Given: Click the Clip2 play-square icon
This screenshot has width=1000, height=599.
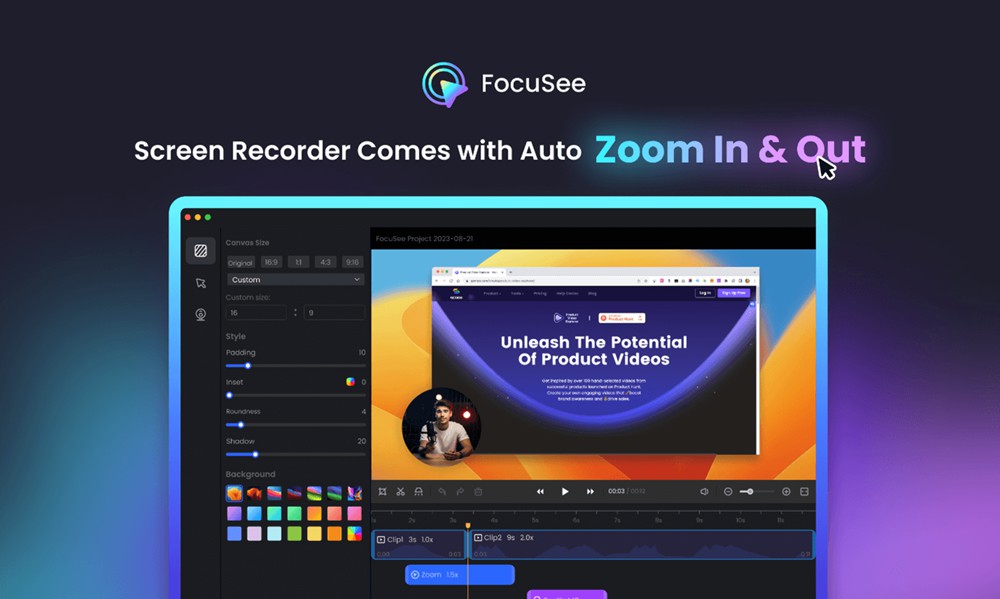Looking at the screenshot, I should 478,538.
